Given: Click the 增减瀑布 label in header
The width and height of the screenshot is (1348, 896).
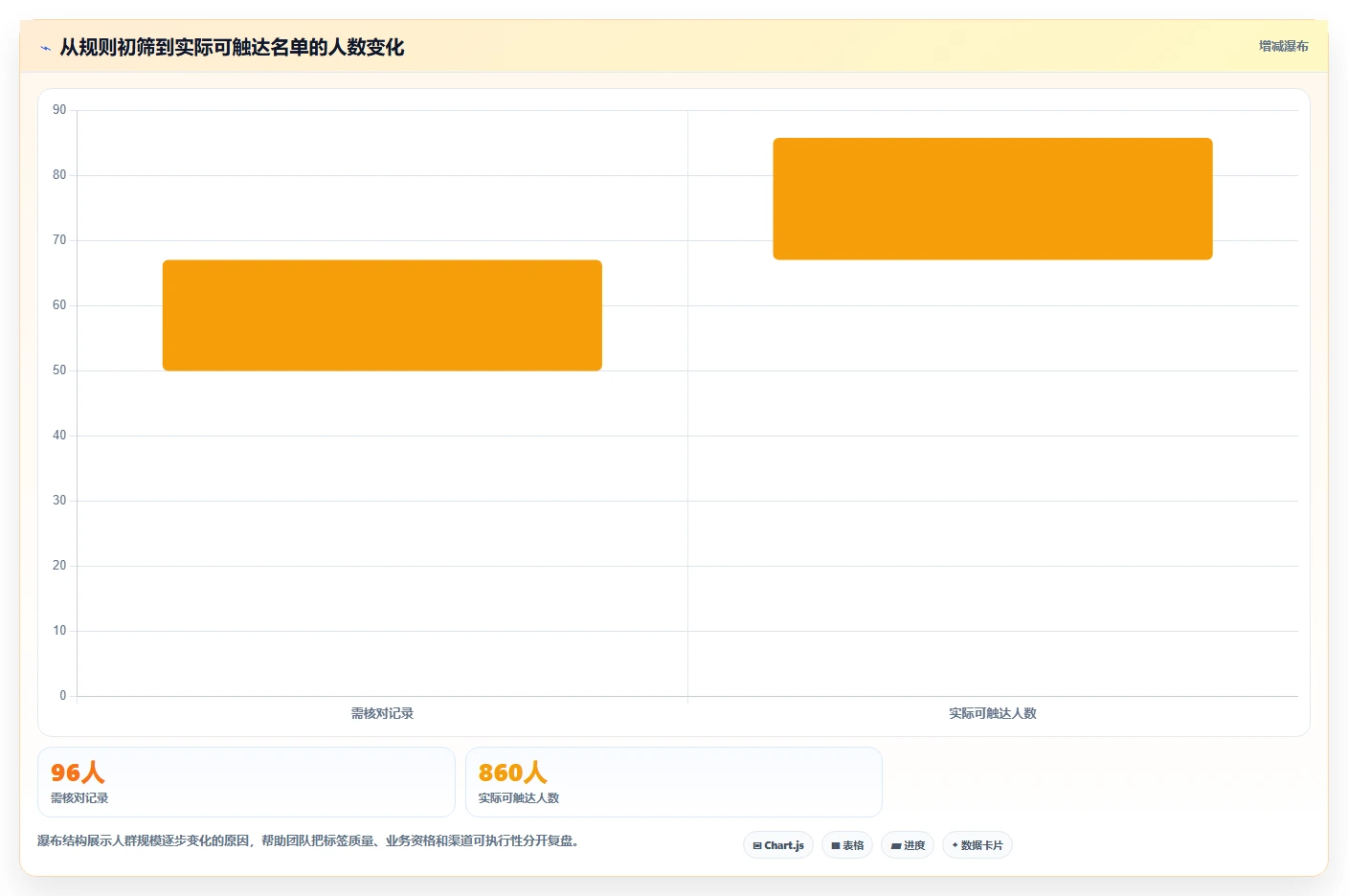Looking at the screenshot, I should click(x=1284, y=46).
